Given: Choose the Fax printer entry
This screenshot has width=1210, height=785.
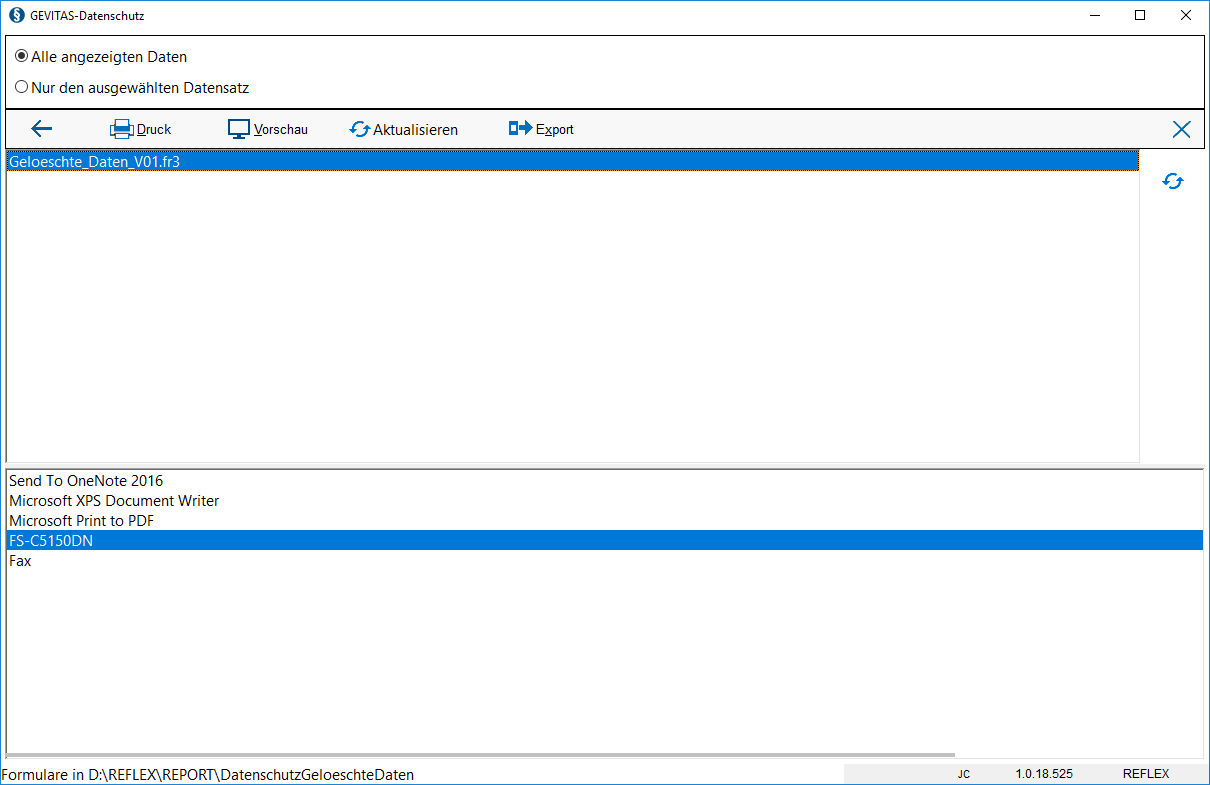Looking at the screenshot, I should pyautogui.click(x=604, y=561).
